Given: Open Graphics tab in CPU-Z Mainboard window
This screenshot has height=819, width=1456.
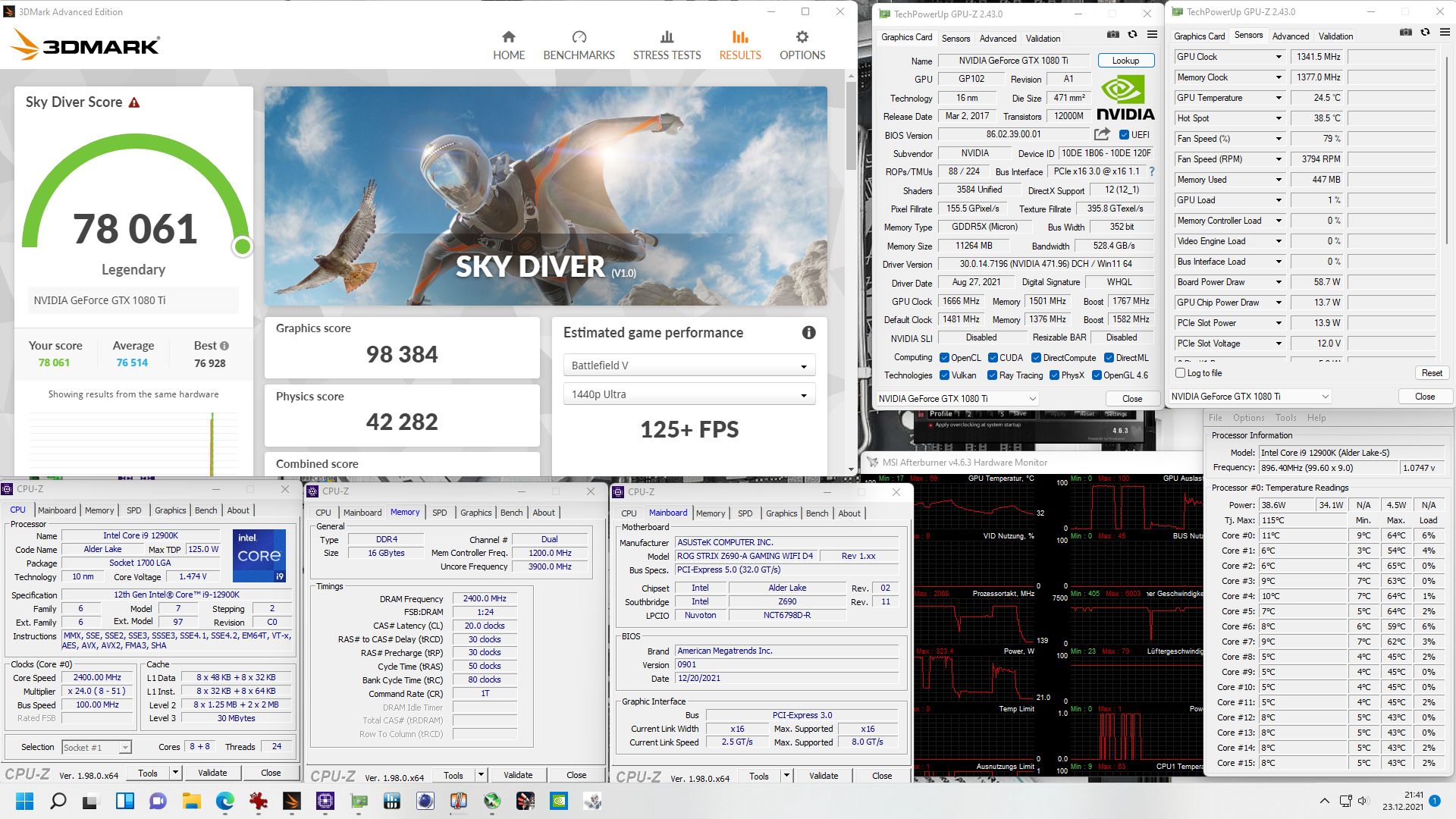Looking at the screenshot, I should pyautogui.click(x=781, y=513).
